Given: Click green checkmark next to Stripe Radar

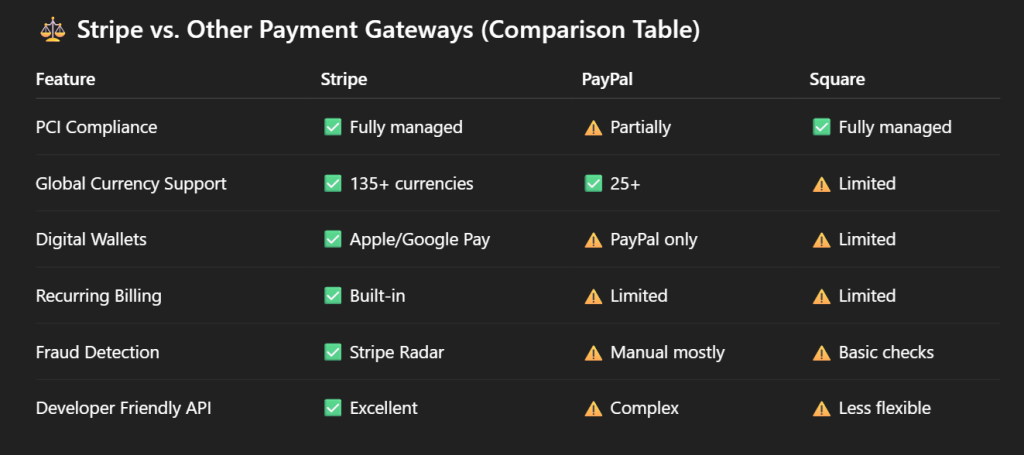Looking at the screenshot, I should 332,353.
